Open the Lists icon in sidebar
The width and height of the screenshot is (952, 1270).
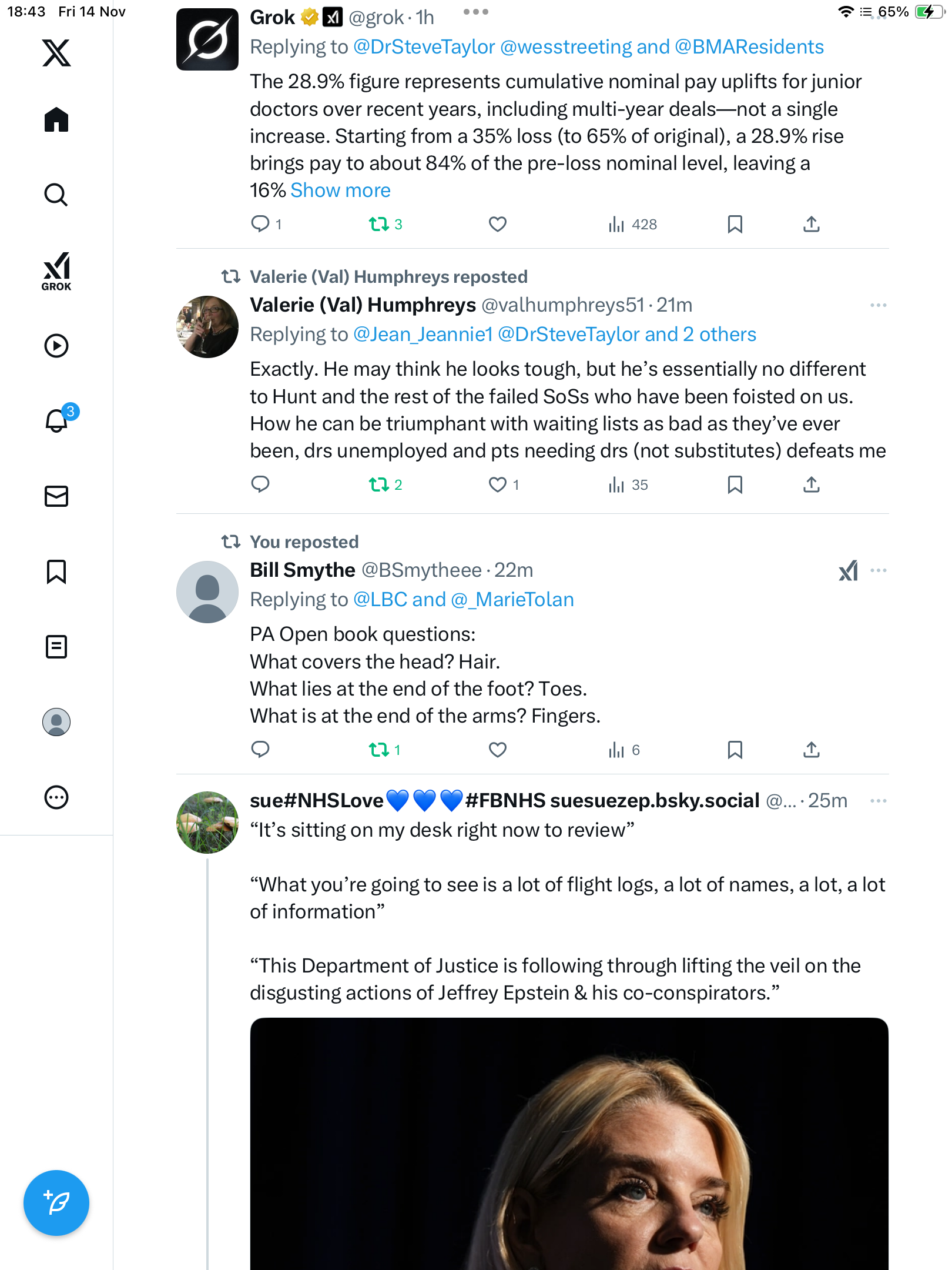[56, 647]
